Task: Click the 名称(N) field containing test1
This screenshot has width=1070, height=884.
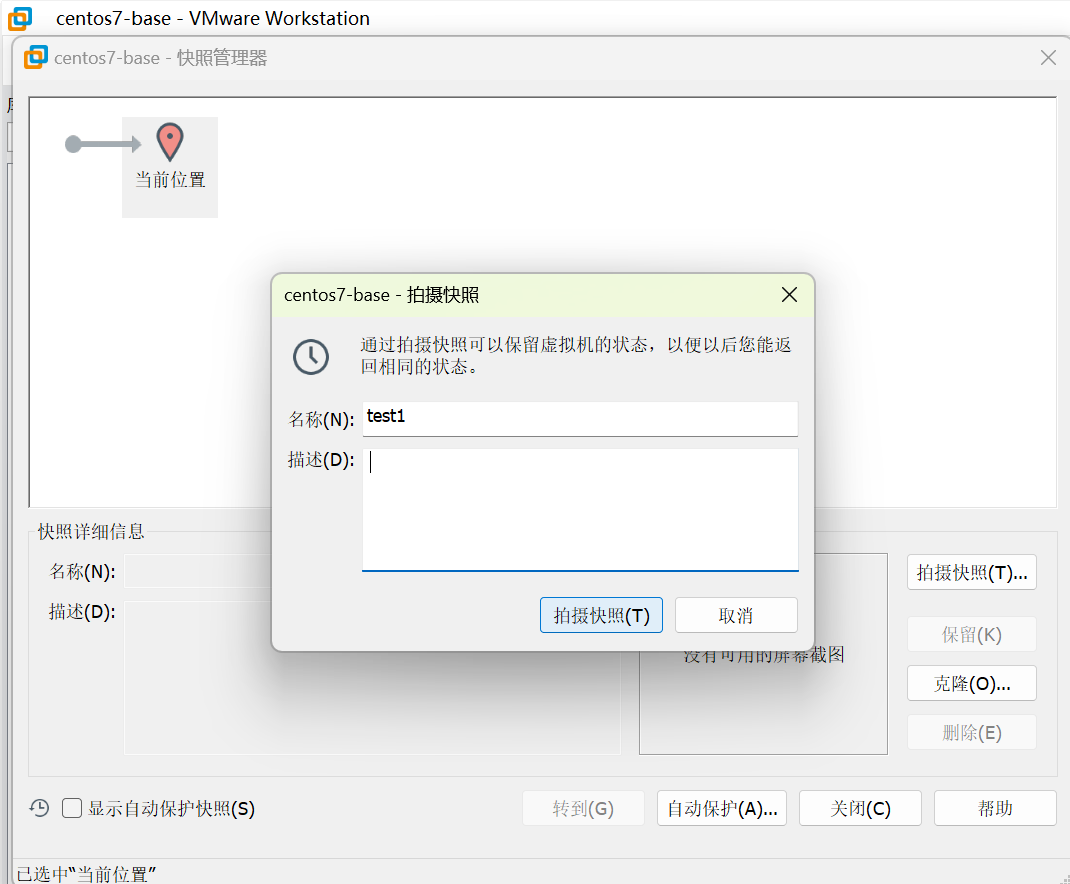Action: pos(580,418)
